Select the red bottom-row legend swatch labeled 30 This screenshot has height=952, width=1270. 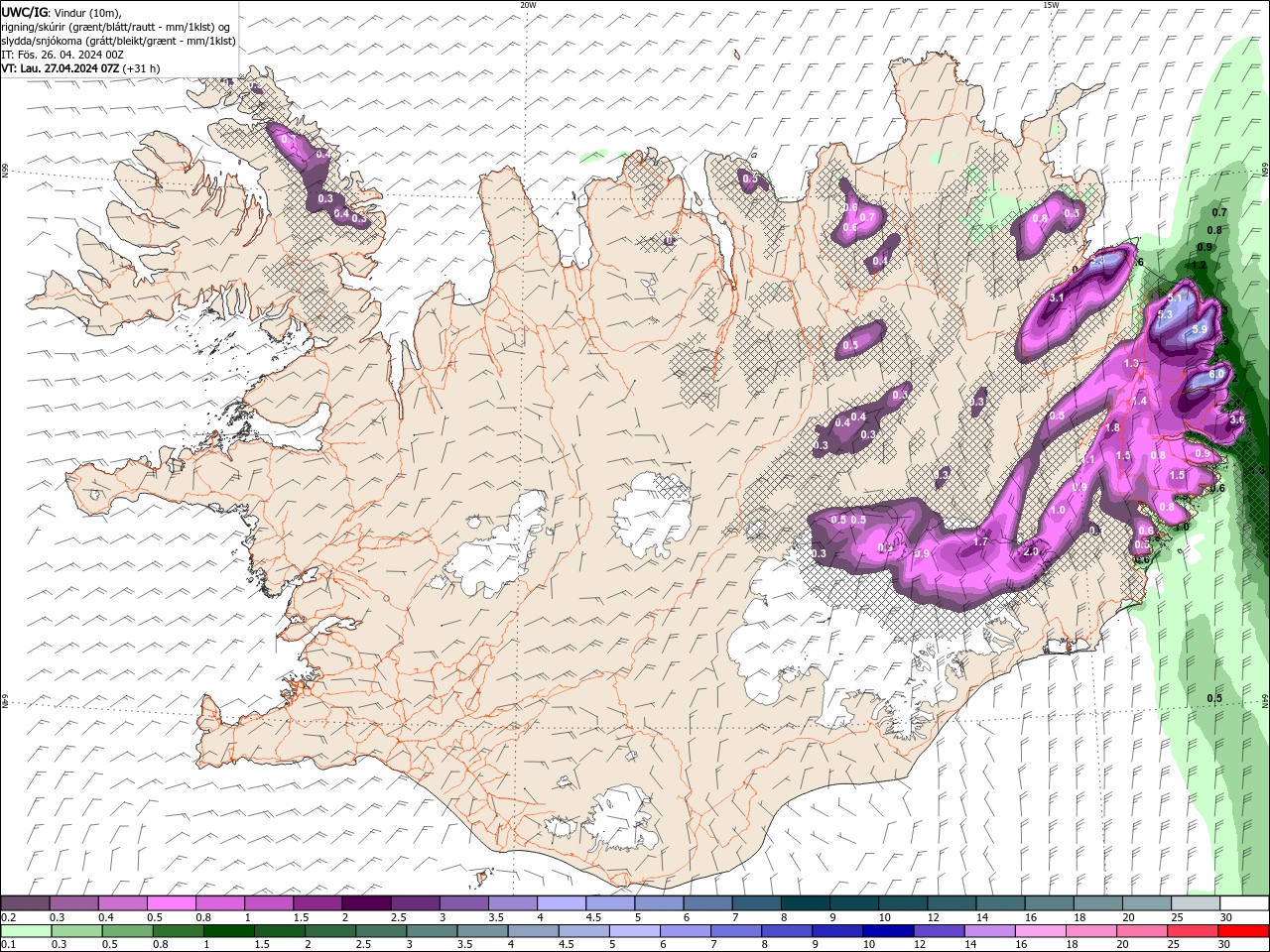click(1243, 931)
